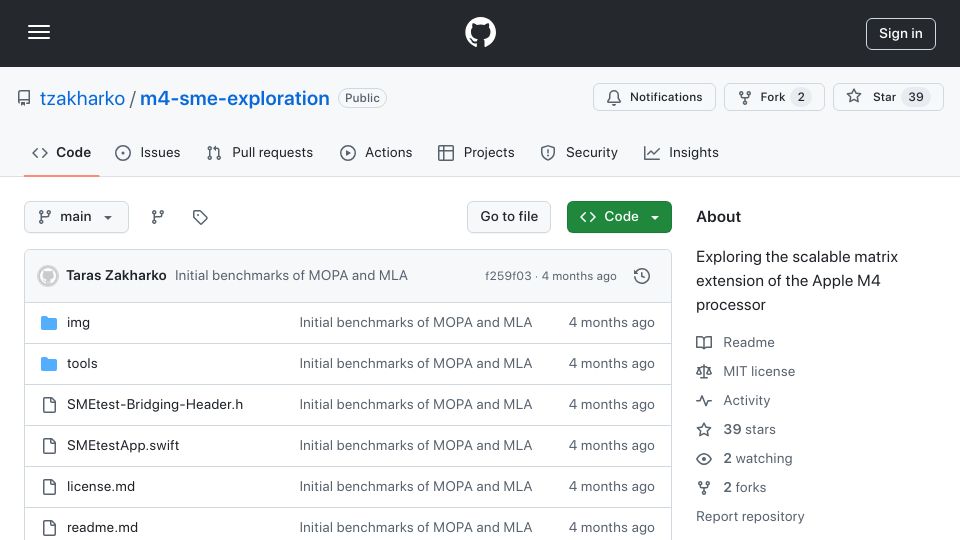Open the tools folder
This screenshot has width=960, height=540.
82,364
